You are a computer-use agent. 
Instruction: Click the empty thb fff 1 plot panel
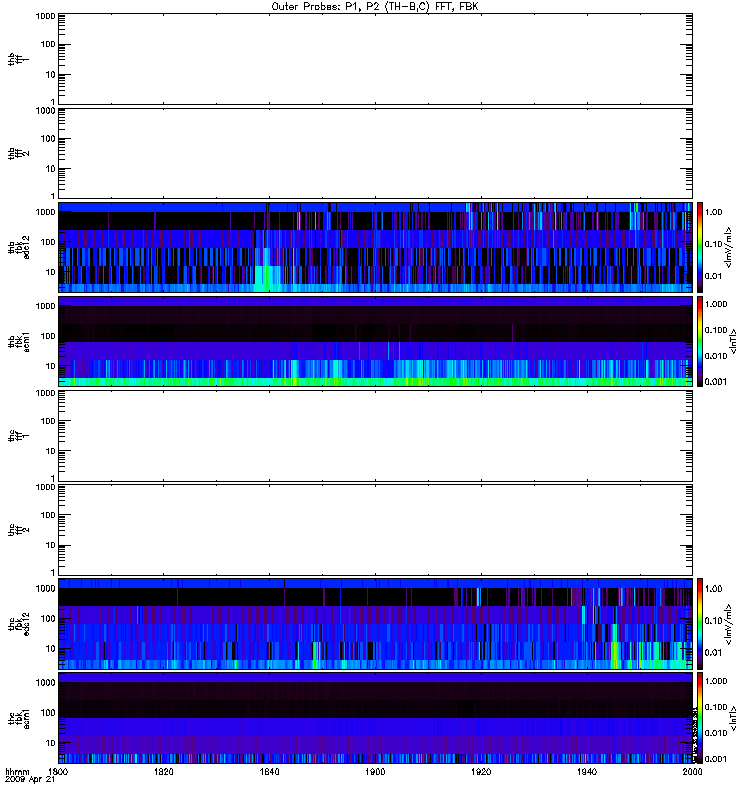tap(375, 59)
